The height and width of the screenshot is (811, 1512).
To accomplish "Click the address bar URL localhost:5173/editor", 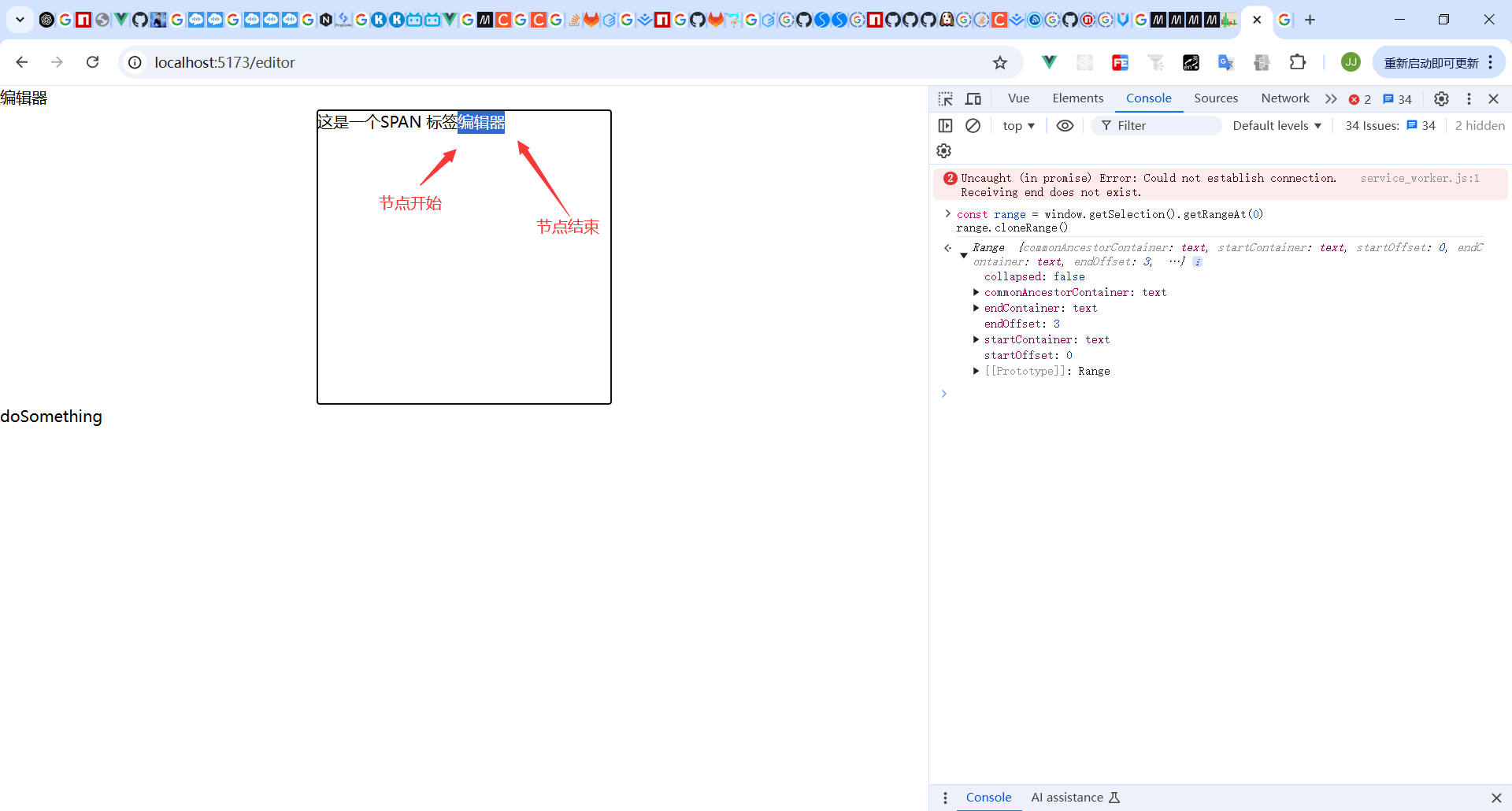I will [224, 63].
